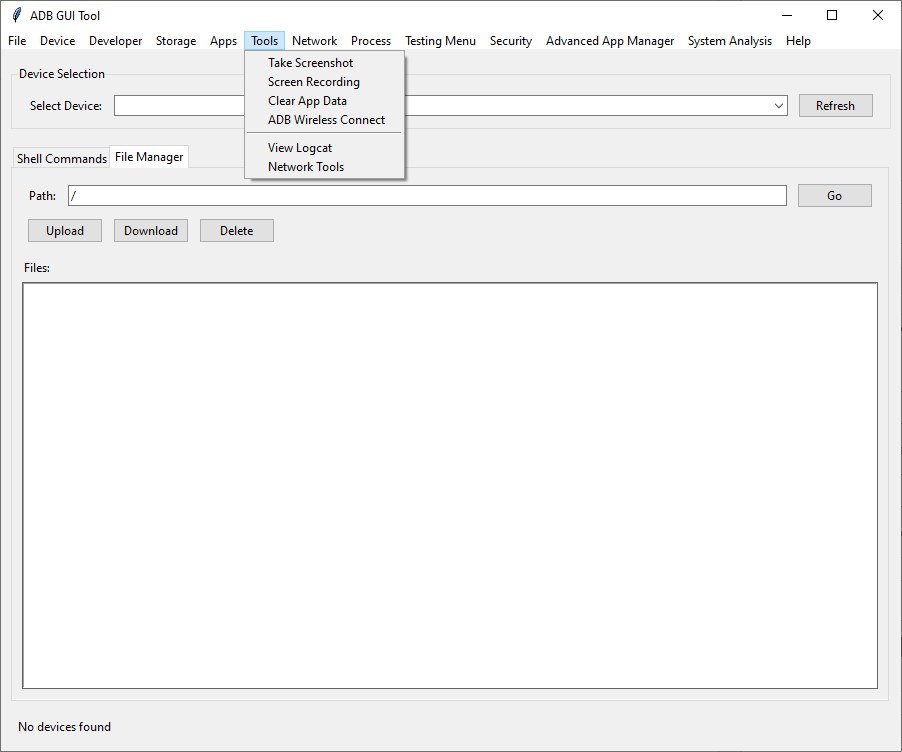The height and width of the screenshot is (752, 902).
Task: Open Network Tools from the Tools menu
Action: click(x=304, y=166)
